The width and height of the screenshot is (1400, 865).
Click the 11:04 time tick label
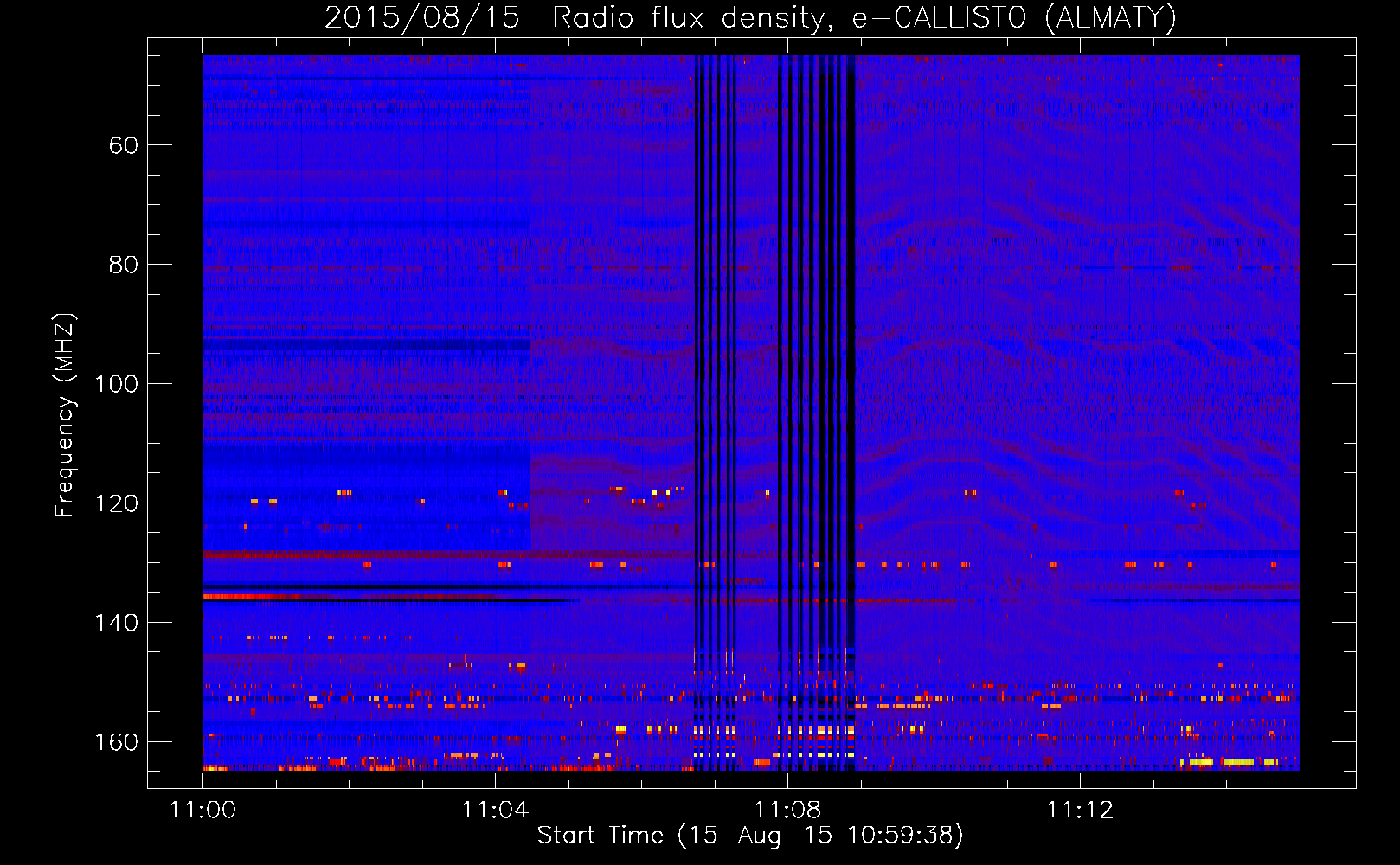tap(495, 811)
